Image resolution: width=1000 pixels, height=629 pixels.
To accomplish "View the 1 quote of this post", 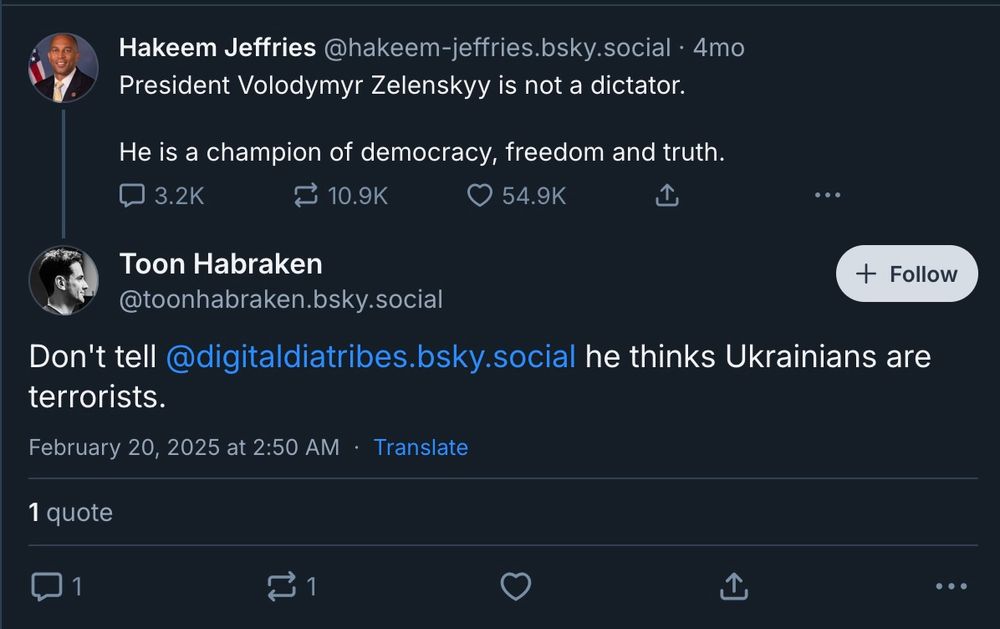I will coord(70,513).
